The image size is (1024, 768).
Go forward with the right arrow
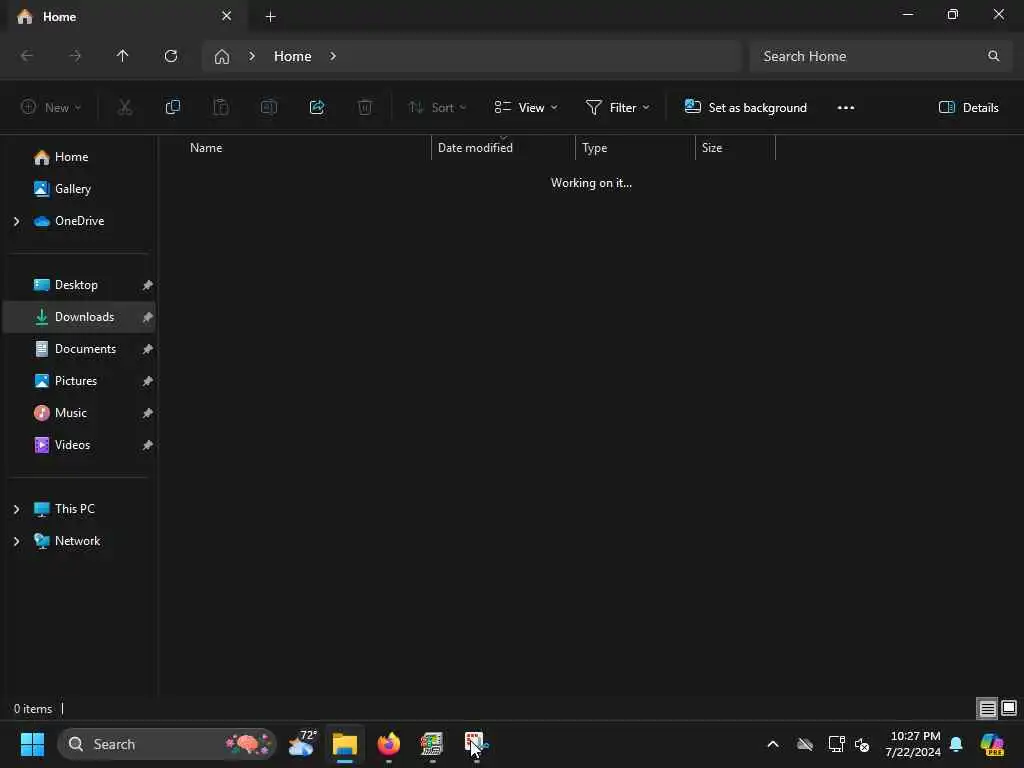[75, 56]
